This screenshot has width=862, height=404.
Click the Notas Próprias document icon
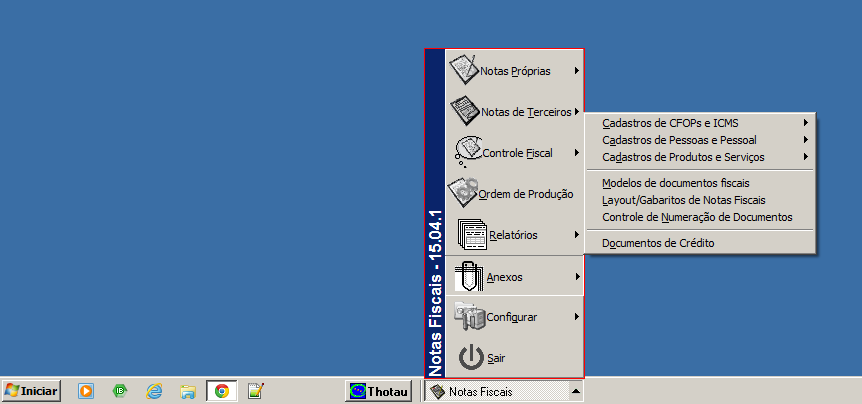coord(463,70)
